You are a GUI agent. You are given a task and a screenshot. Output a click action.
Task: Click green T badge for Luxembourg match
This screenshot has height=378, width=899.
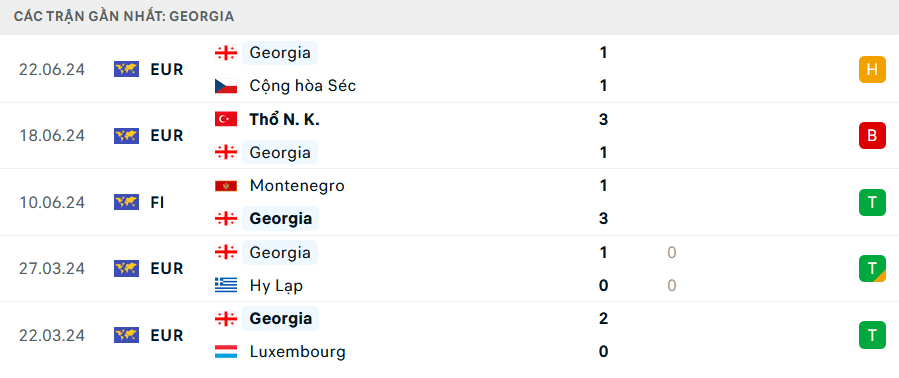pyautogui.click(x=872, y=335)
